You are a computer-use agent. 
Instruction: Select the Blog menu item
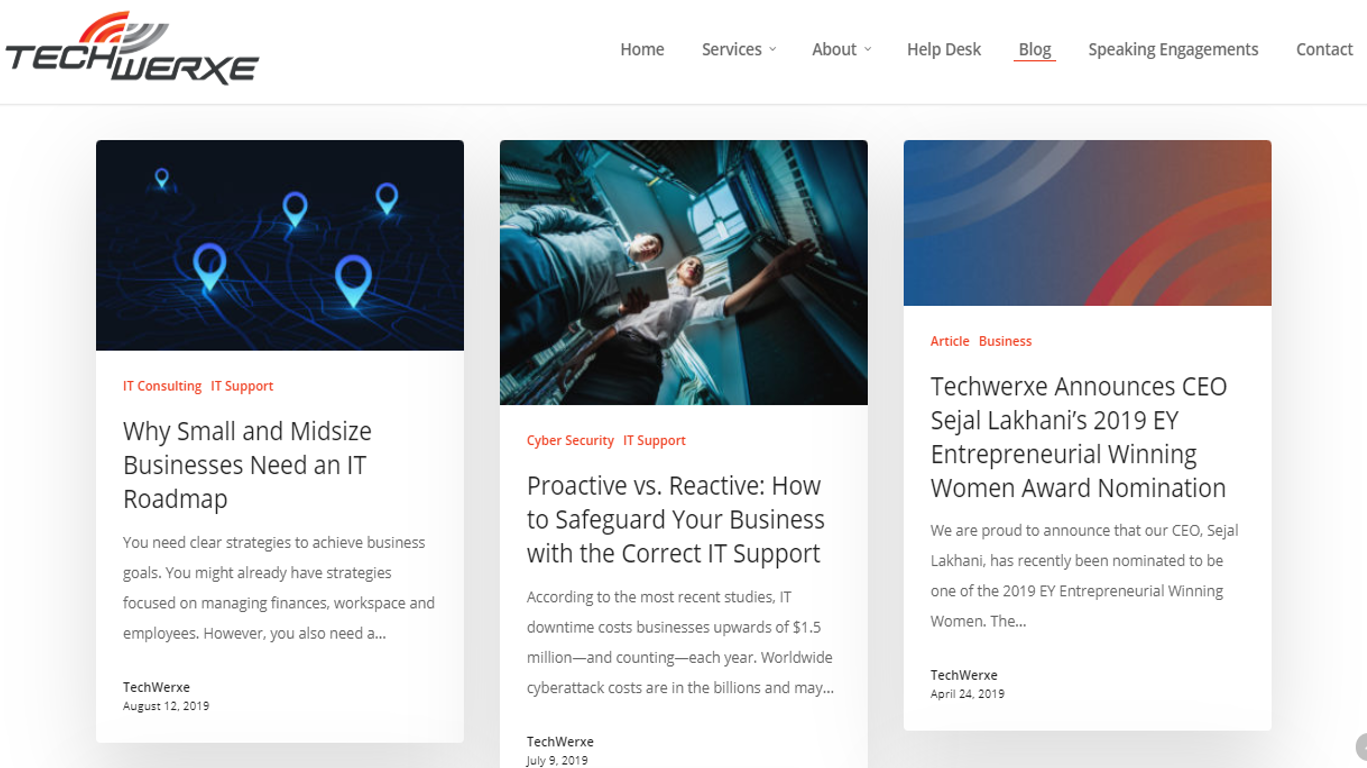(1035, 49)
